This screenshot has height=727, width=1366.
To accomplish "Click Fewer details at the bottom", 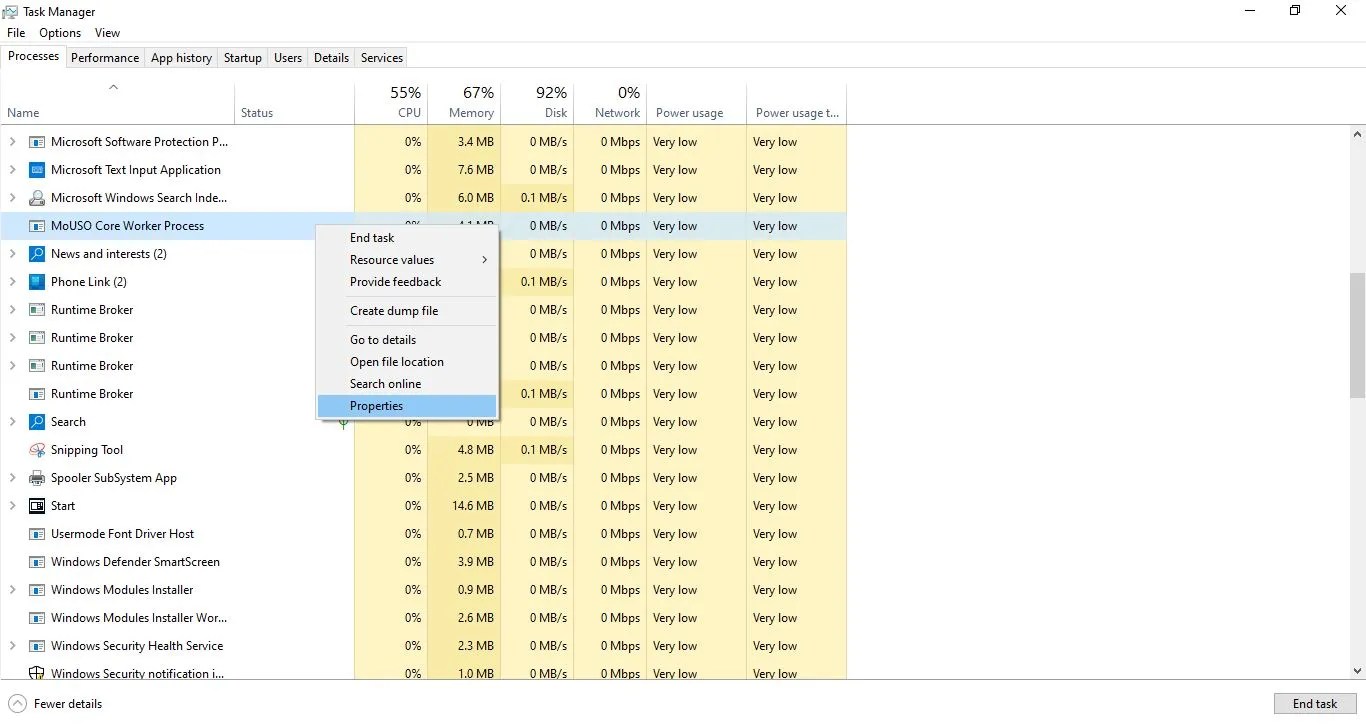I will click(55, 704).
